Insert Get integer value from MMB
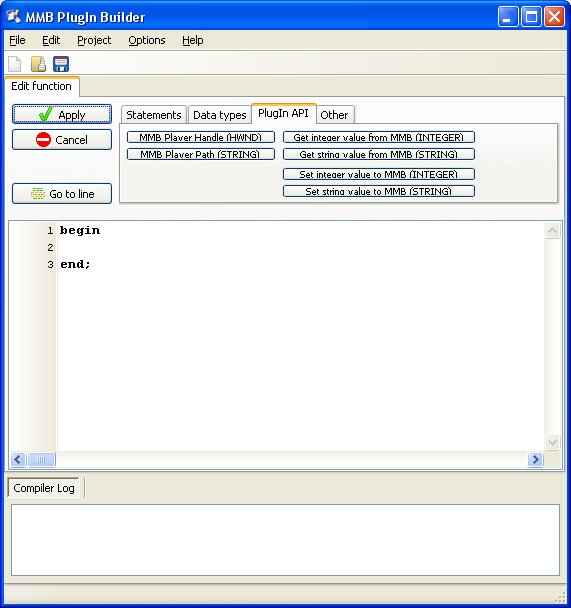 tap(379, 137)
